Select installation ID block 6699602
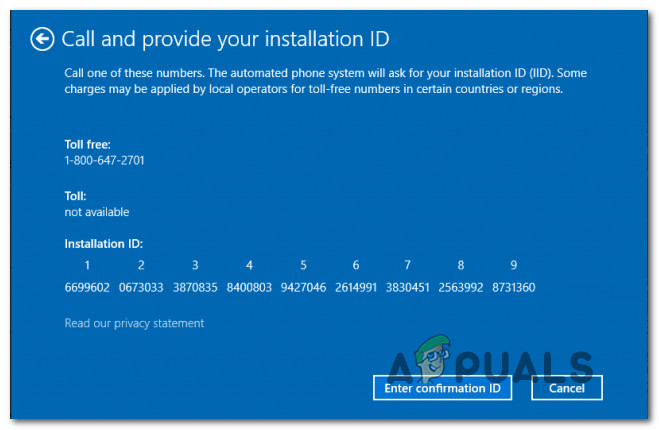 [87, 288]
